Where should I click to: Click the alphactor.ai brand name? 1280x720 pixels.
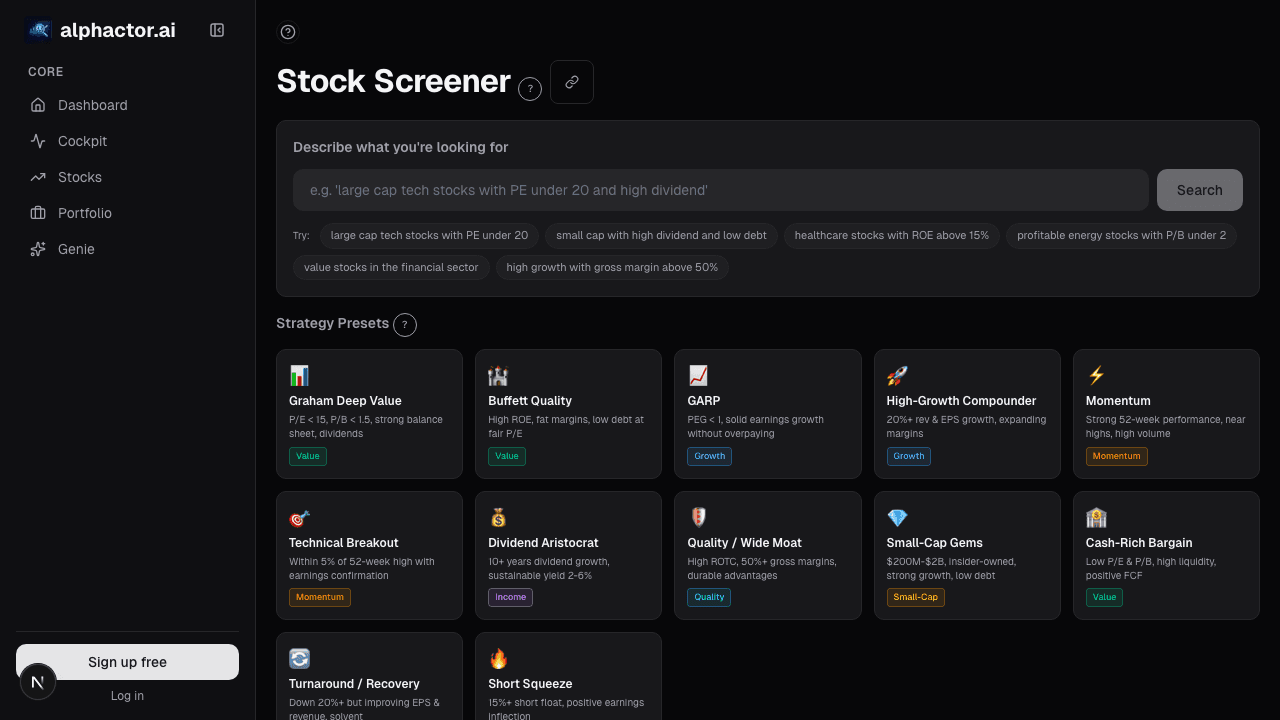click(x=118, y=30)
